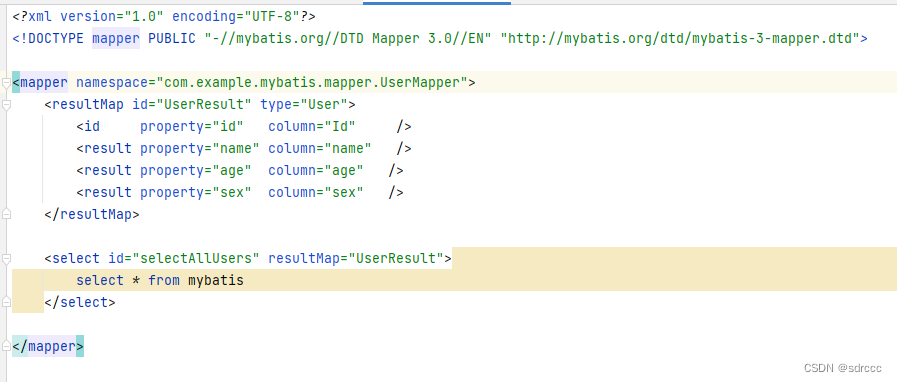Collapse the resultMap opening tag fold marker
897x382 pixels.
click(6, 105)
